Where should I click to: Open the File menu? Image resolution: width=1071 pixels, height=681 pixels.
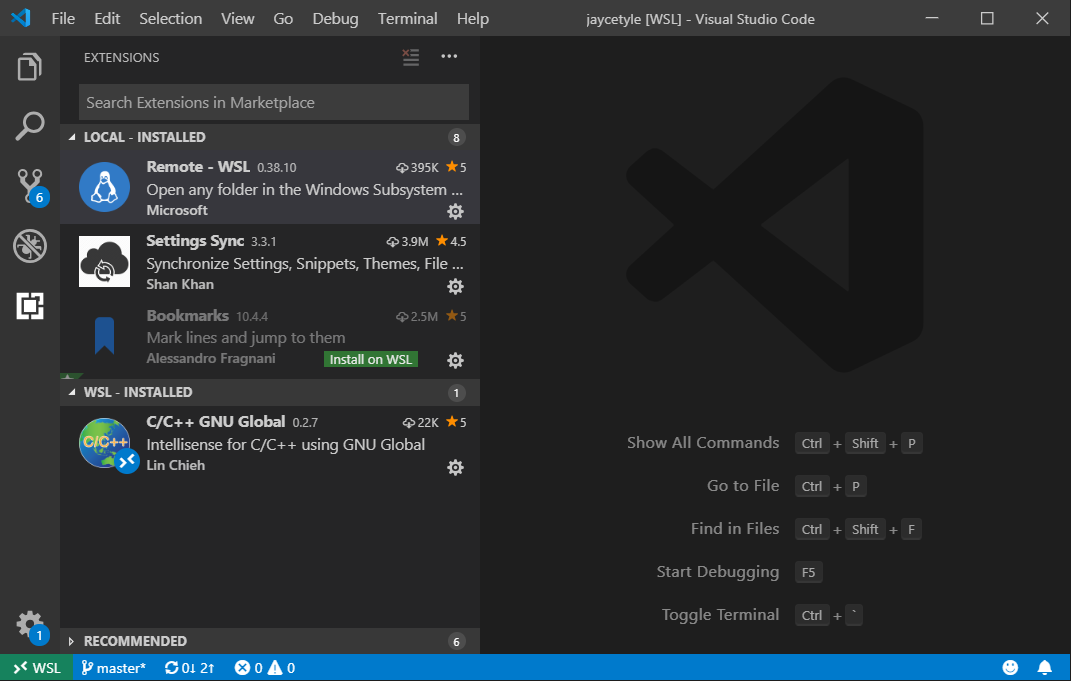point(64,18)
